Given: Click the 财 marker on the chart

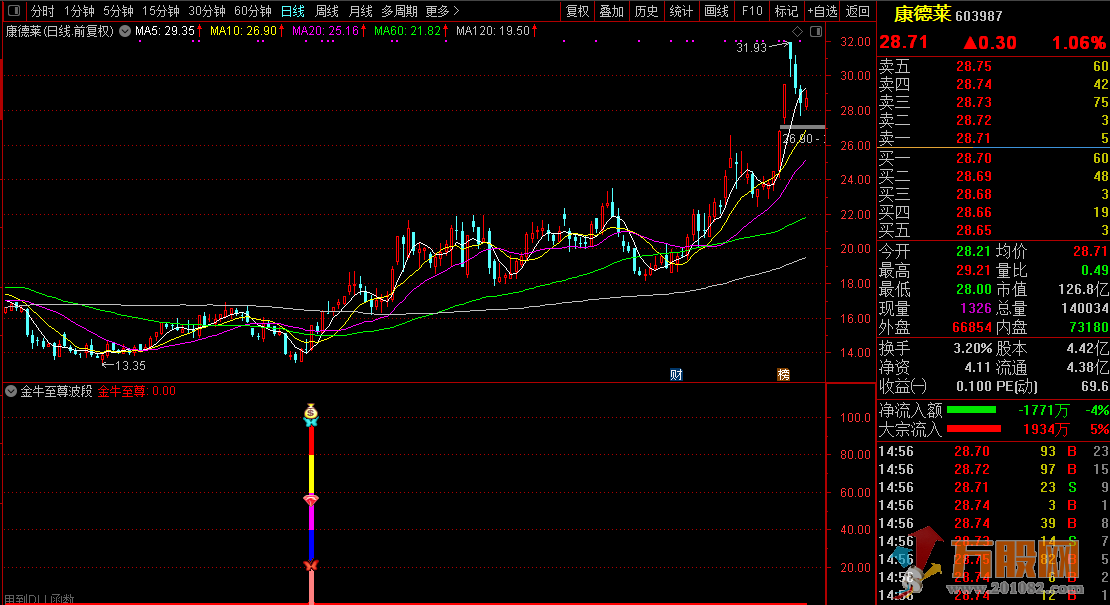Looking at the screenshot, I should point(676,374).
